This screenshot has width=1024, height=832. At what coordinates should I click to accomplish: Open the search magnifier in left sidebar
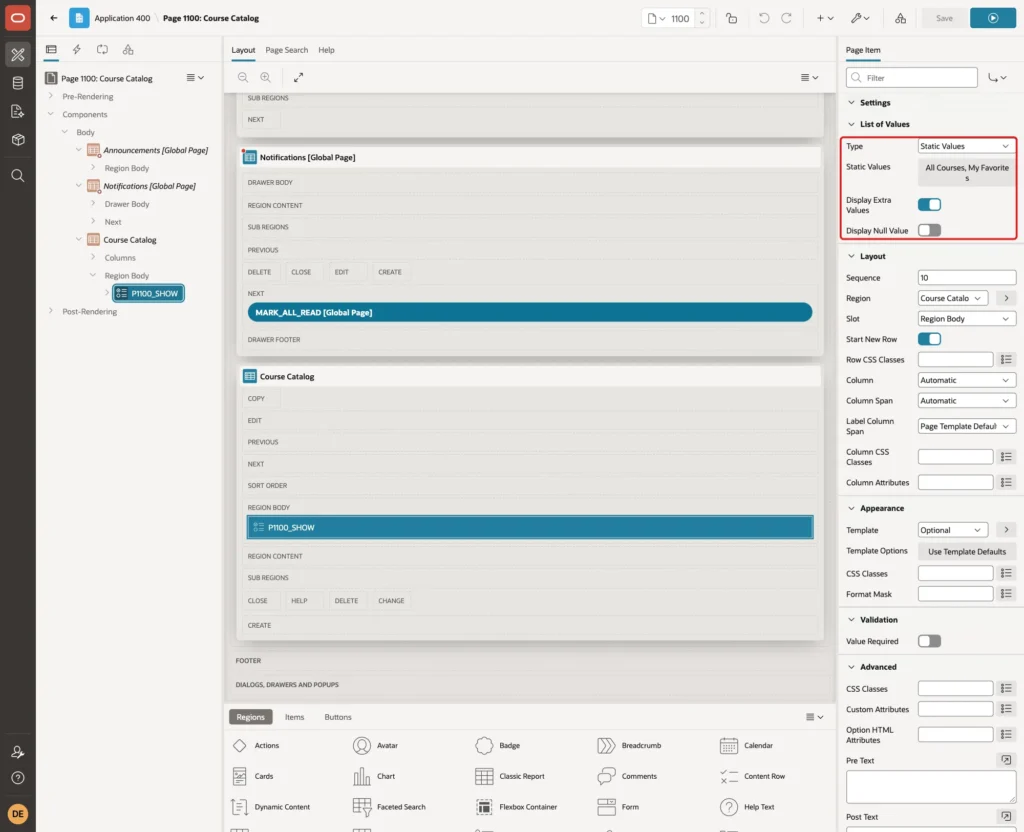[x=18, y=176]
